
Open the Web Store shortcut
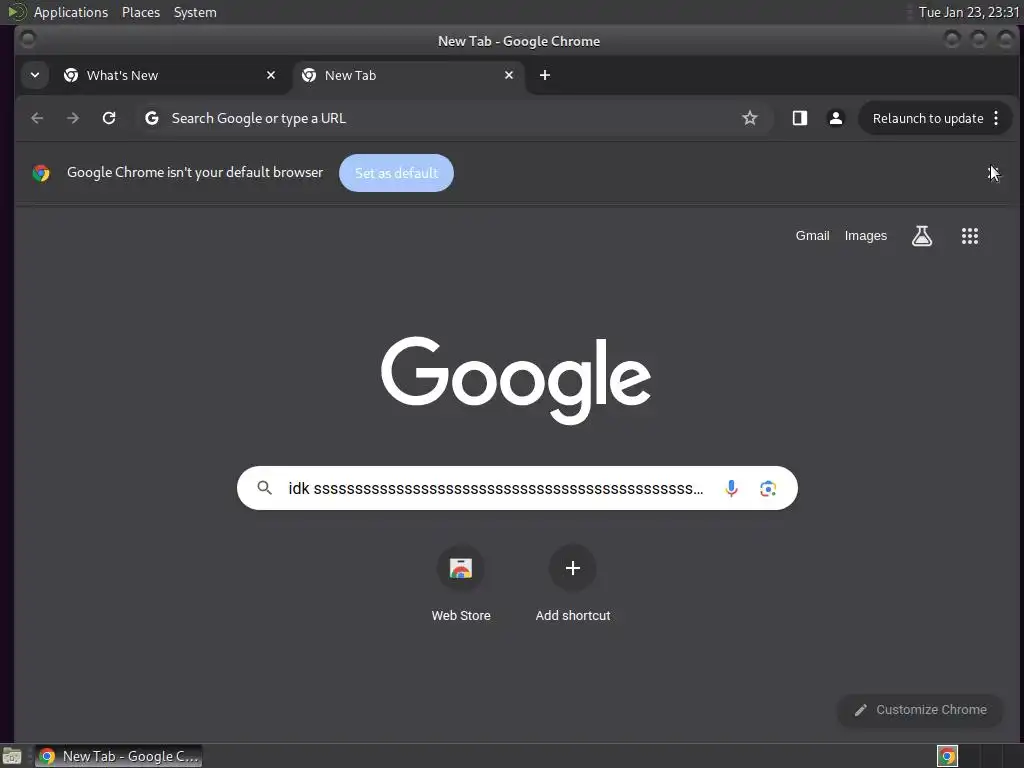coord(460,583)
